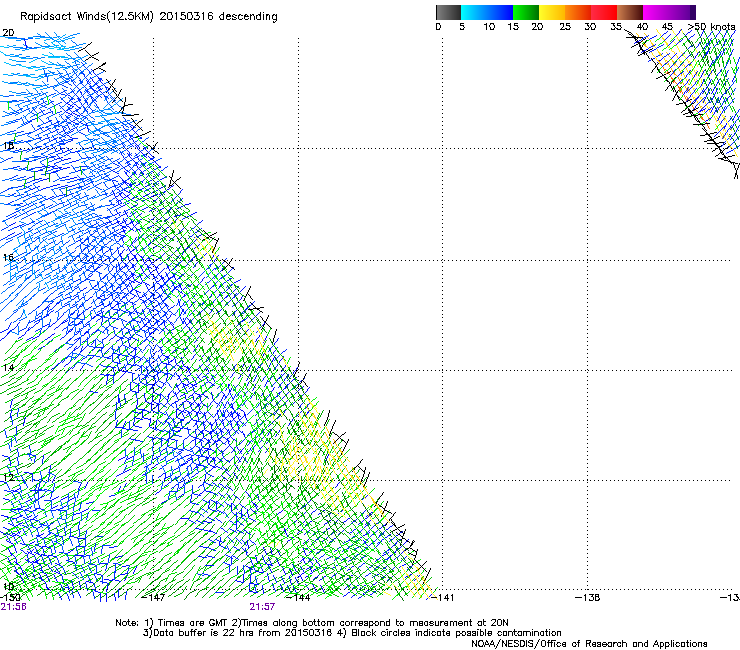Click the legend label 45
Viewport: 740px width, 650px height.
pyautogui.click(x=667, y=27)
